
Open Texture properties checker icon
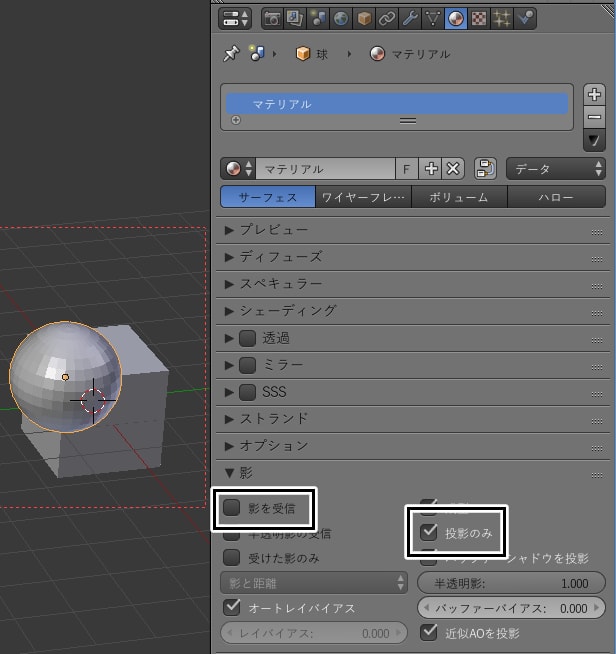tap(478, 18)
